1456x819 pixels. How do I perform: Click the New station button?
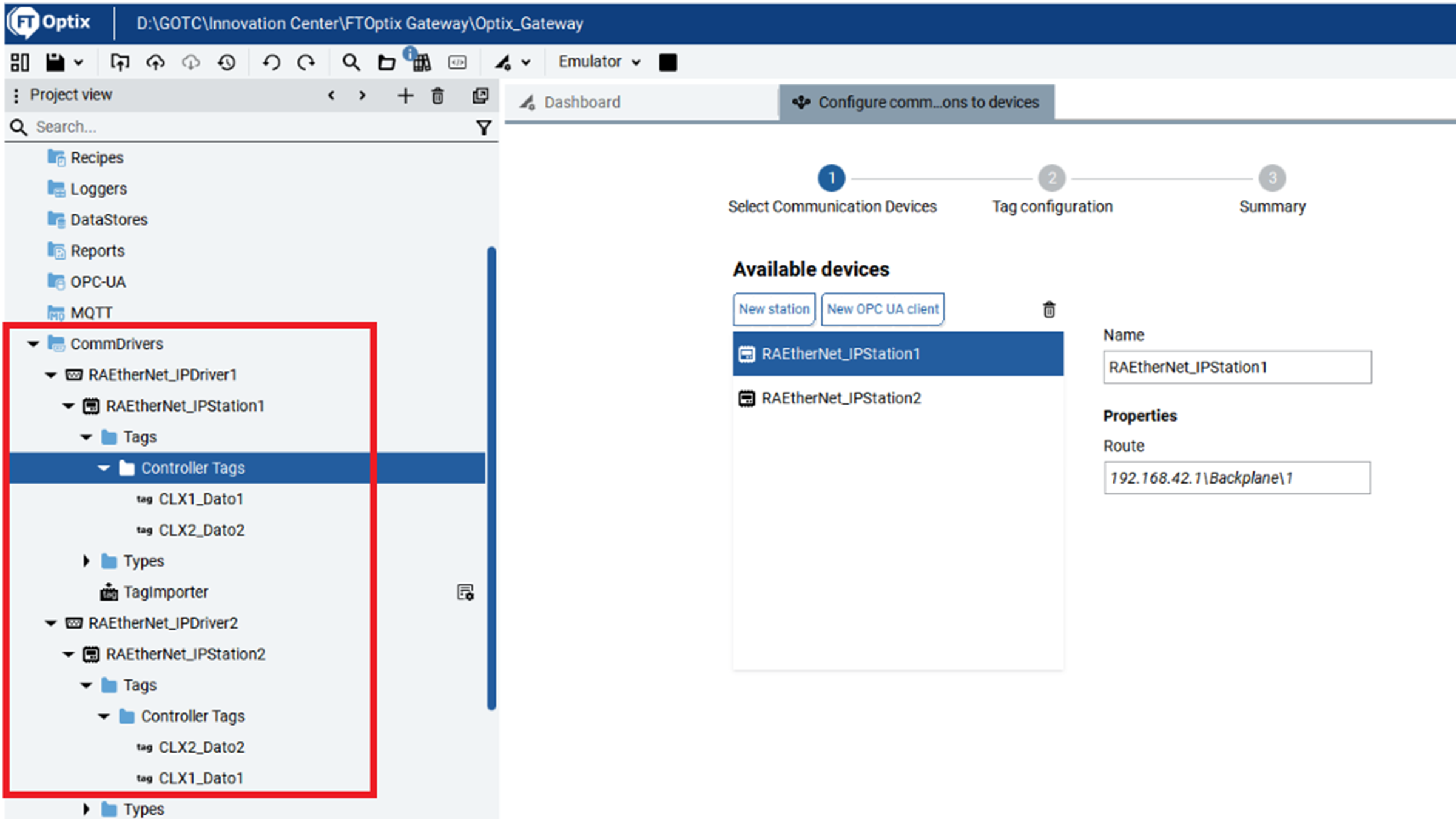773,309
